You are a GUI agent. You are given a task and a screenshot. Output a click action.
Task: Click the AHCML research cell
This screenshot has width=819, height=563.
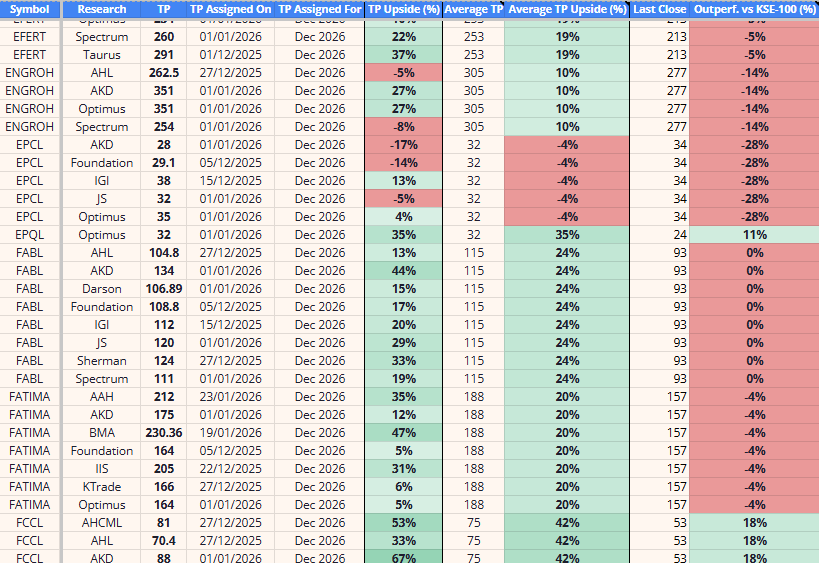pos(102,523)
